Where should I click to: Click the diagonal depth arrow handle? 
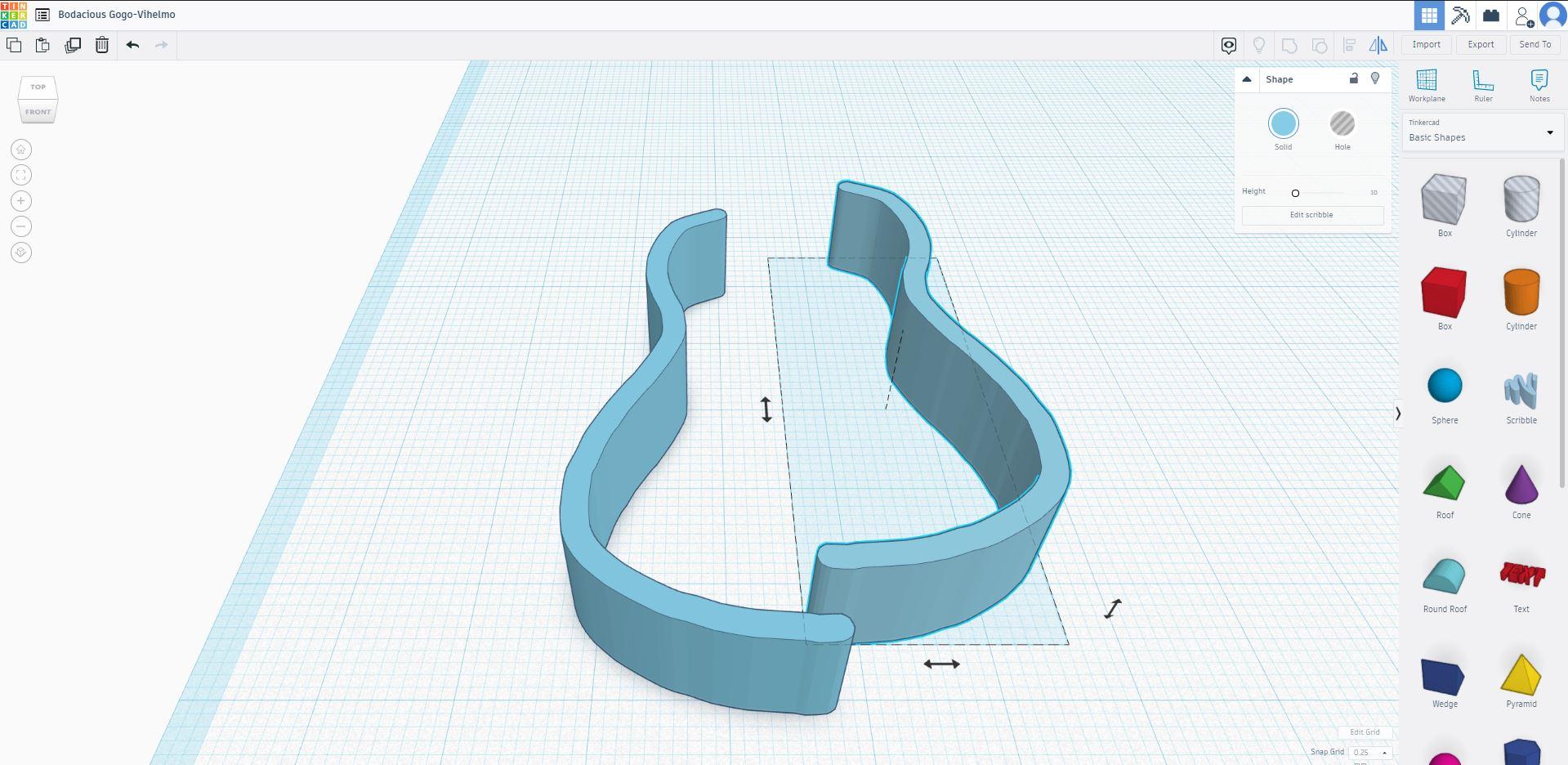point(1113,609)
